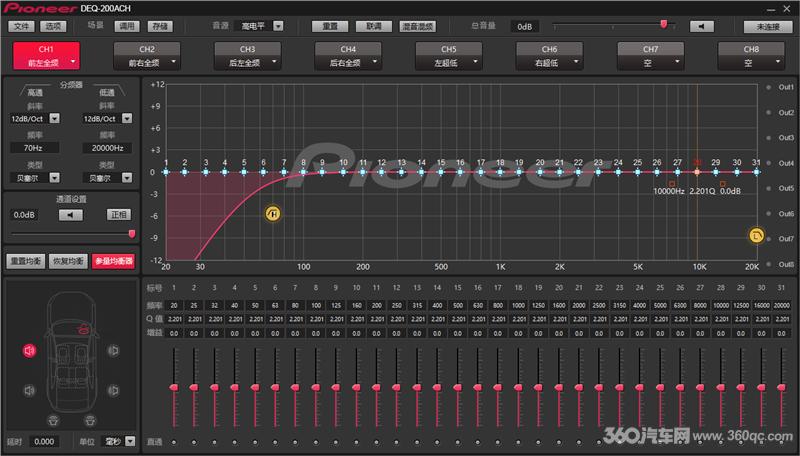Open low-pass slope 12dB/Oct dropdown
The image size is (800, 456).
(127, 118)
